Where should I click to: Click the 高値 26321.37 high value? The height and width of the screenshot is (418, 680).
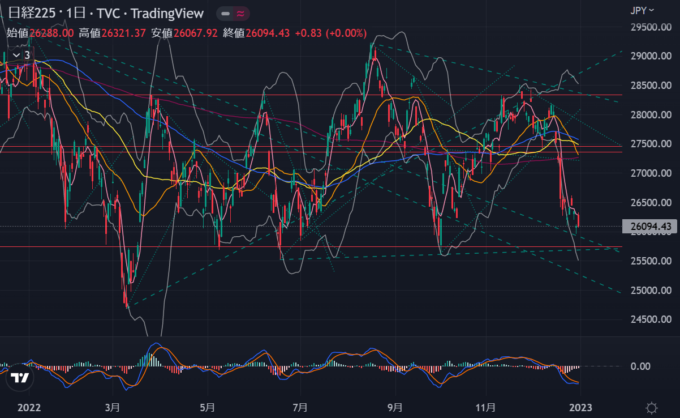pos(123,34)
